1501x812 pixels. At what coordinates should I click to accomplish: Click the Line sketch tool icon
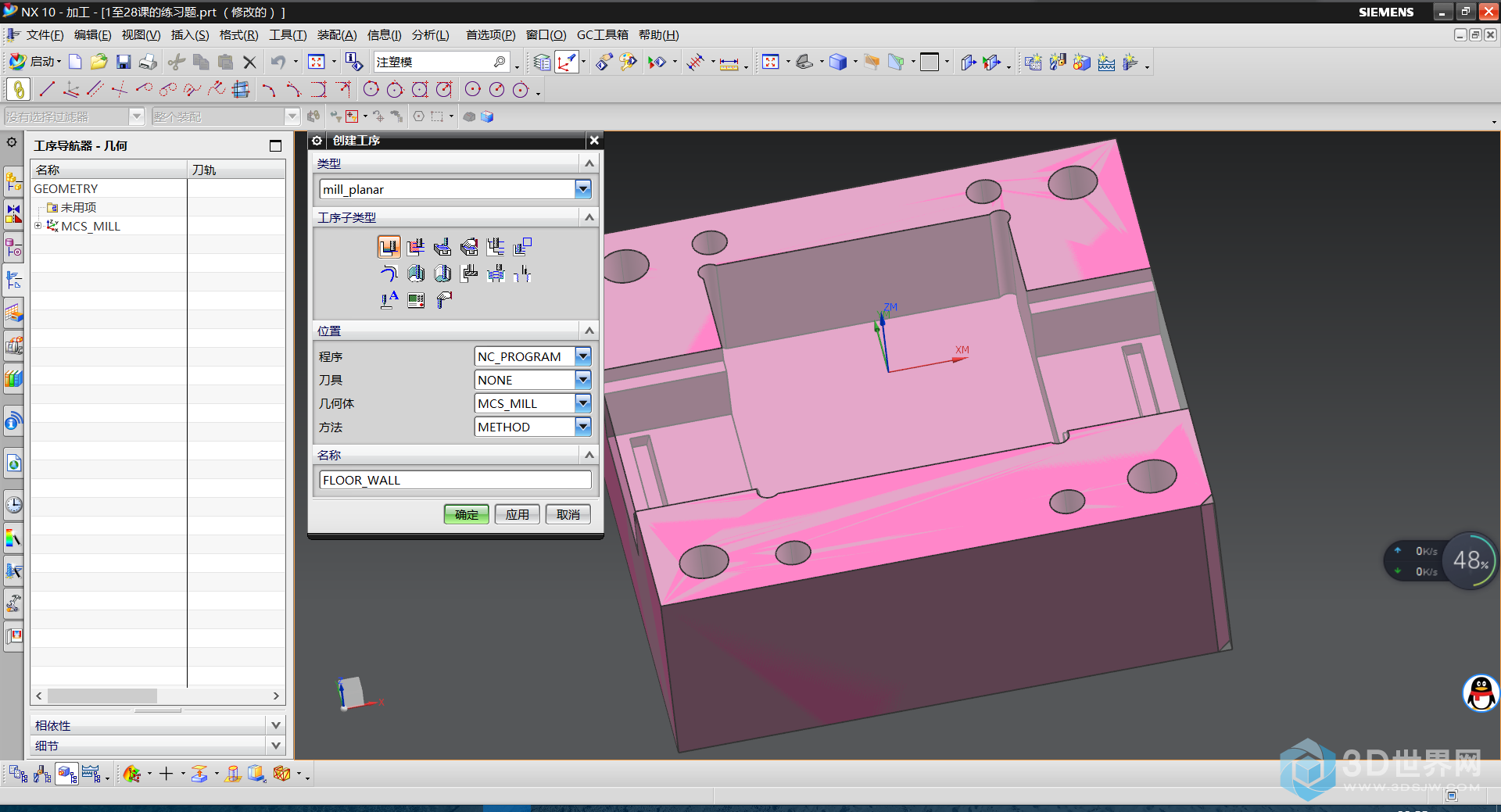click(x=46, y=89)
